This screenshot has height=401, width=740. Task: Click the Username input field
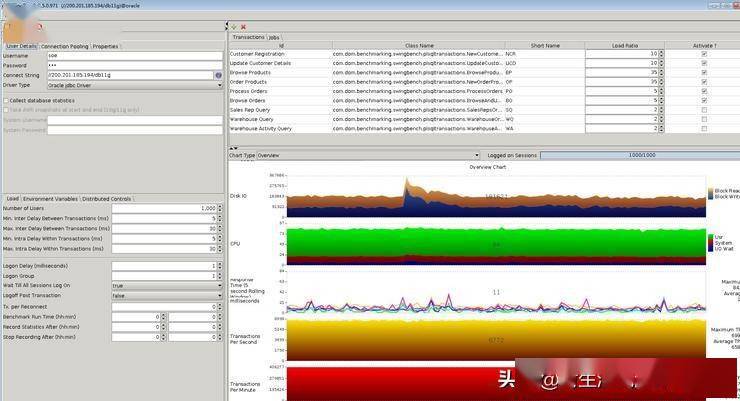[134, 56]
